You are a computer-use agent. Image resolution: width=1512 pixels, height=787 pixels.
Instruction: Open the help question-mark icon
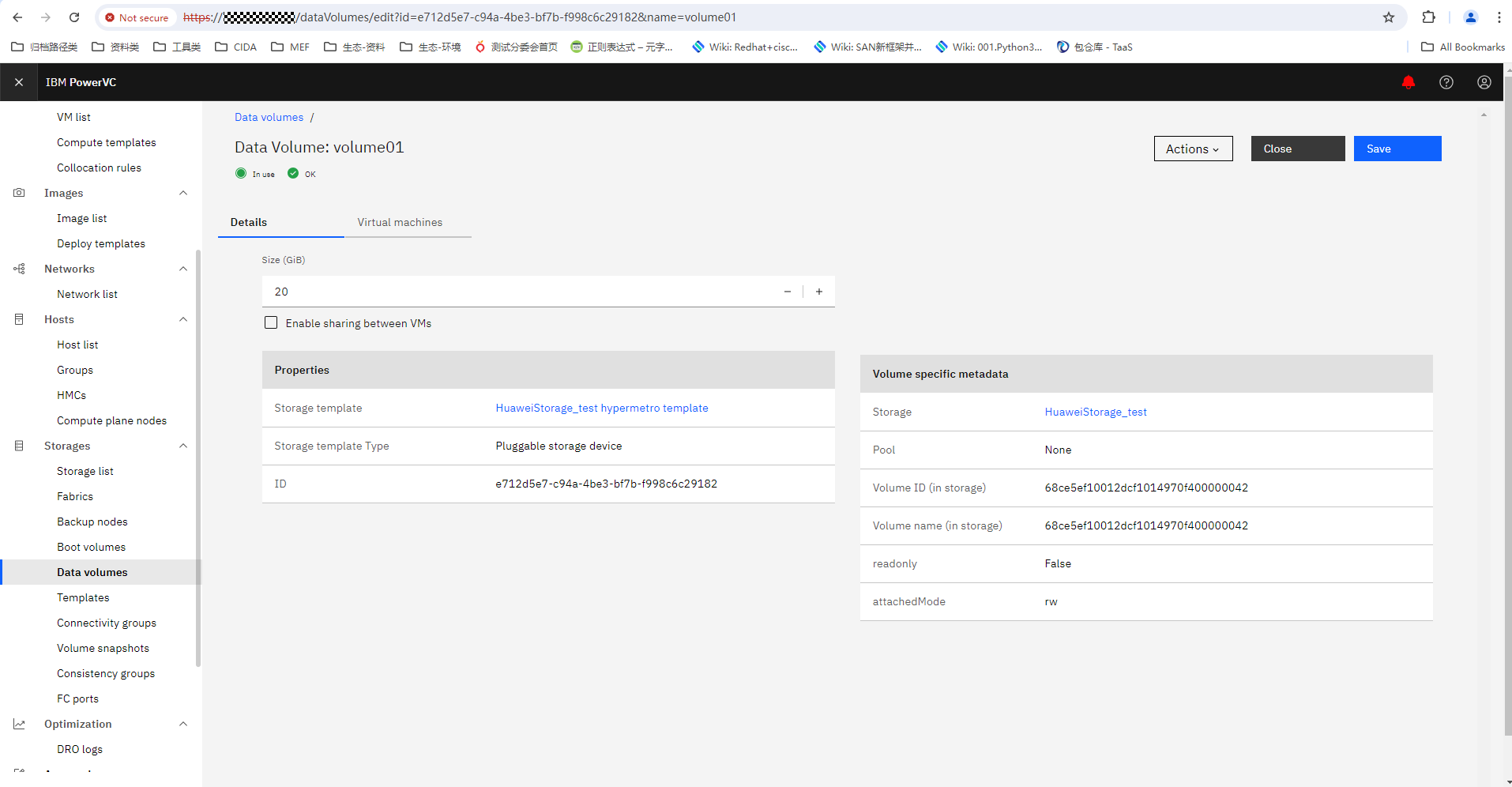pyautogui.click(x=1446, y=82)
